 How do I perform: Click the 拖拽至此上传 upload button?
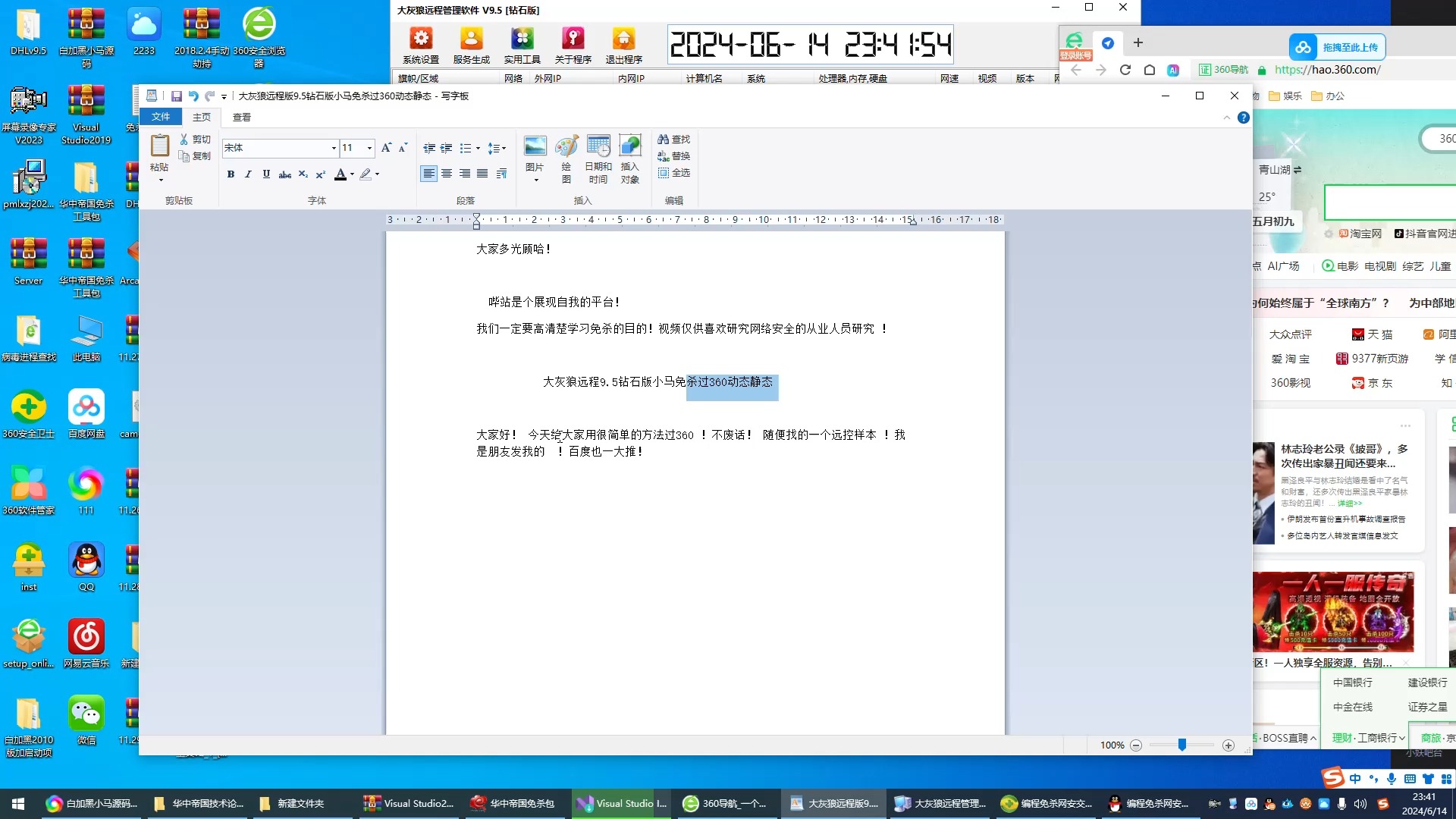point(1338,47)
